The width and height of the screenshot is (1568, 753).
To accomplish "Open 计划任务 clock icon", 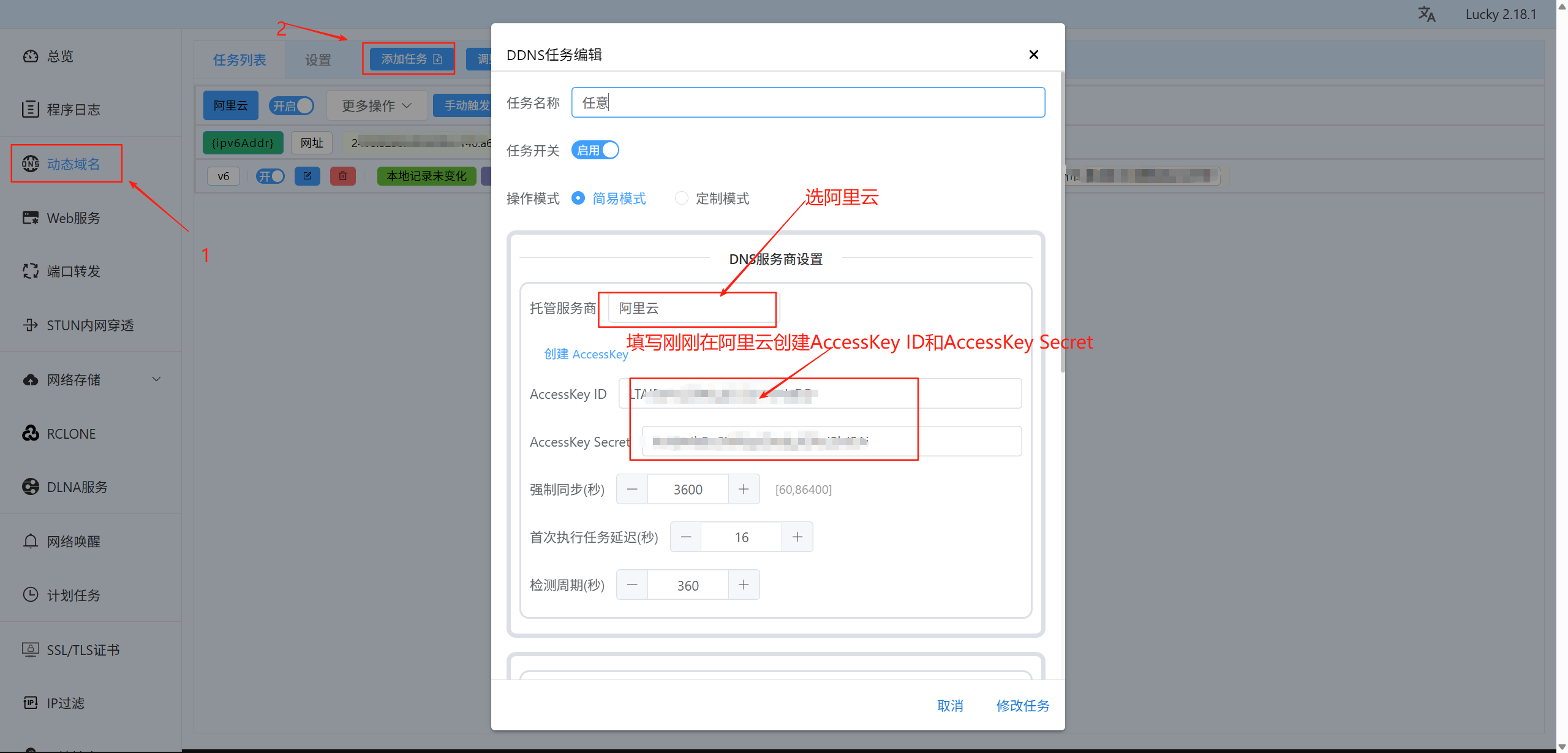I will coord(31,595).
